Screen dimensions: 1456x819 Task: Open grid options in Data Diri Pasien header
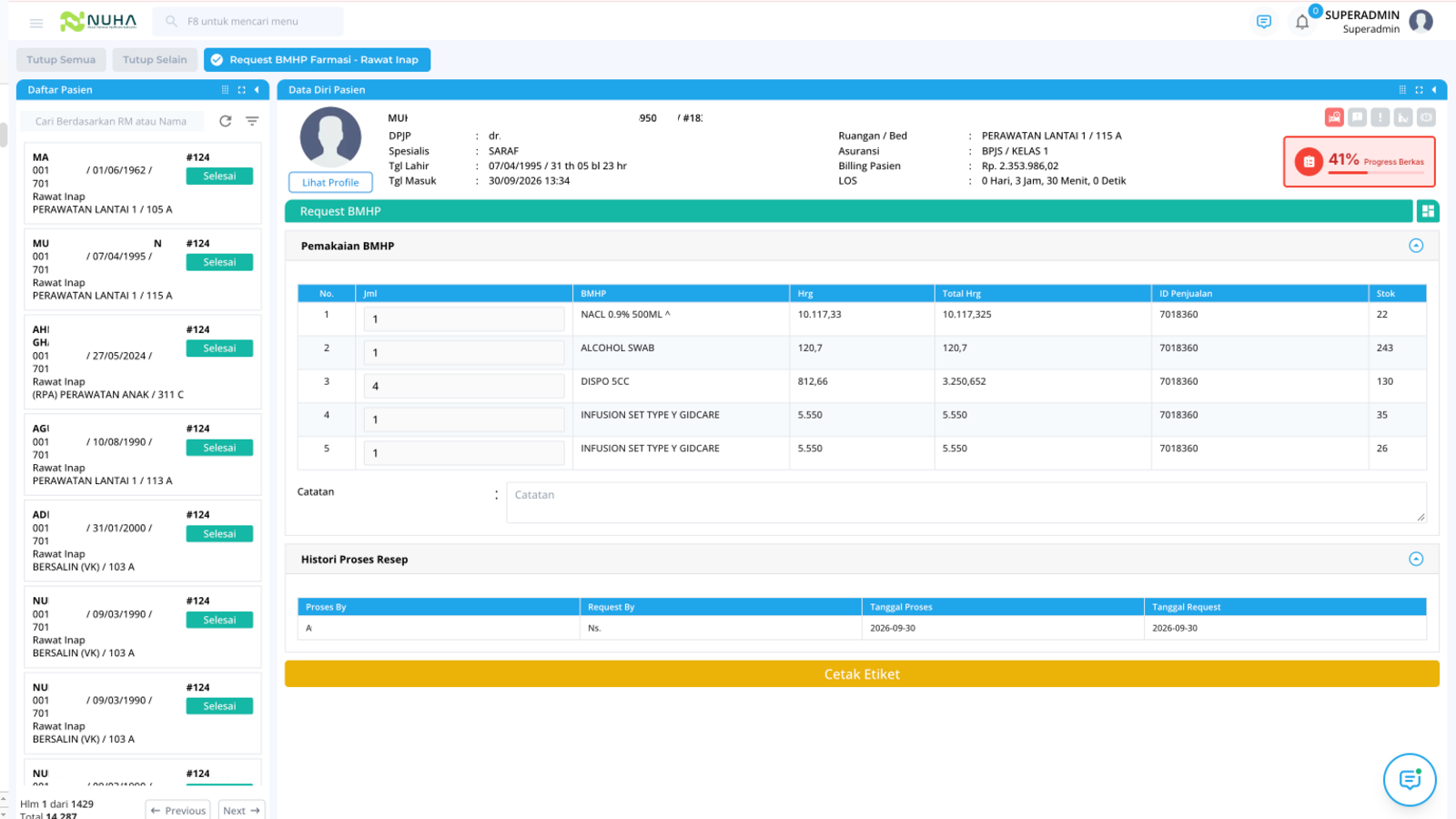pos(1402,90)
